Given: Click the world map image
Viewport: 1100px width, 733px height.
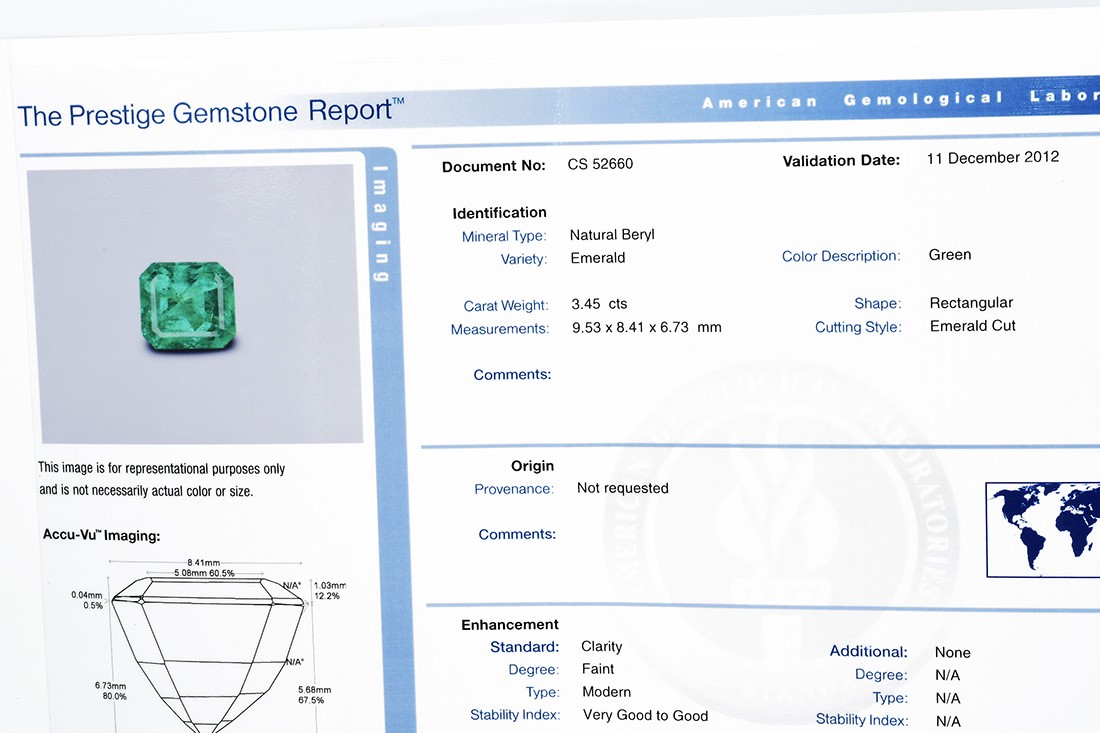Looking at the screenshot, I should coord(1042,530).
